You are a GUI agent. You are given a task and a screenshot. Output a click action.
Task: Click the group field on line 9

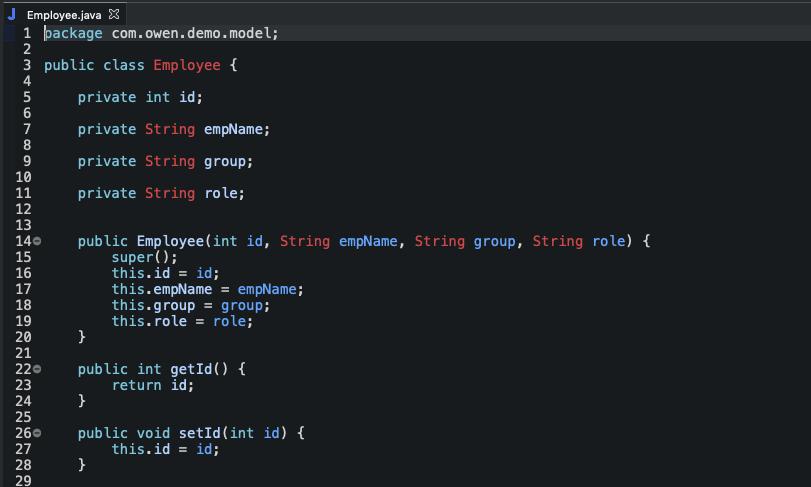(x=224, y=161)
